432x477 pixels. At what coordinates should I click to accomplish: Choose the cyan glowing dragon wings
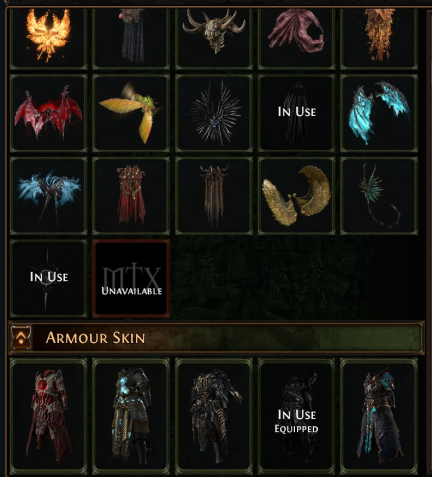[379, 113]
